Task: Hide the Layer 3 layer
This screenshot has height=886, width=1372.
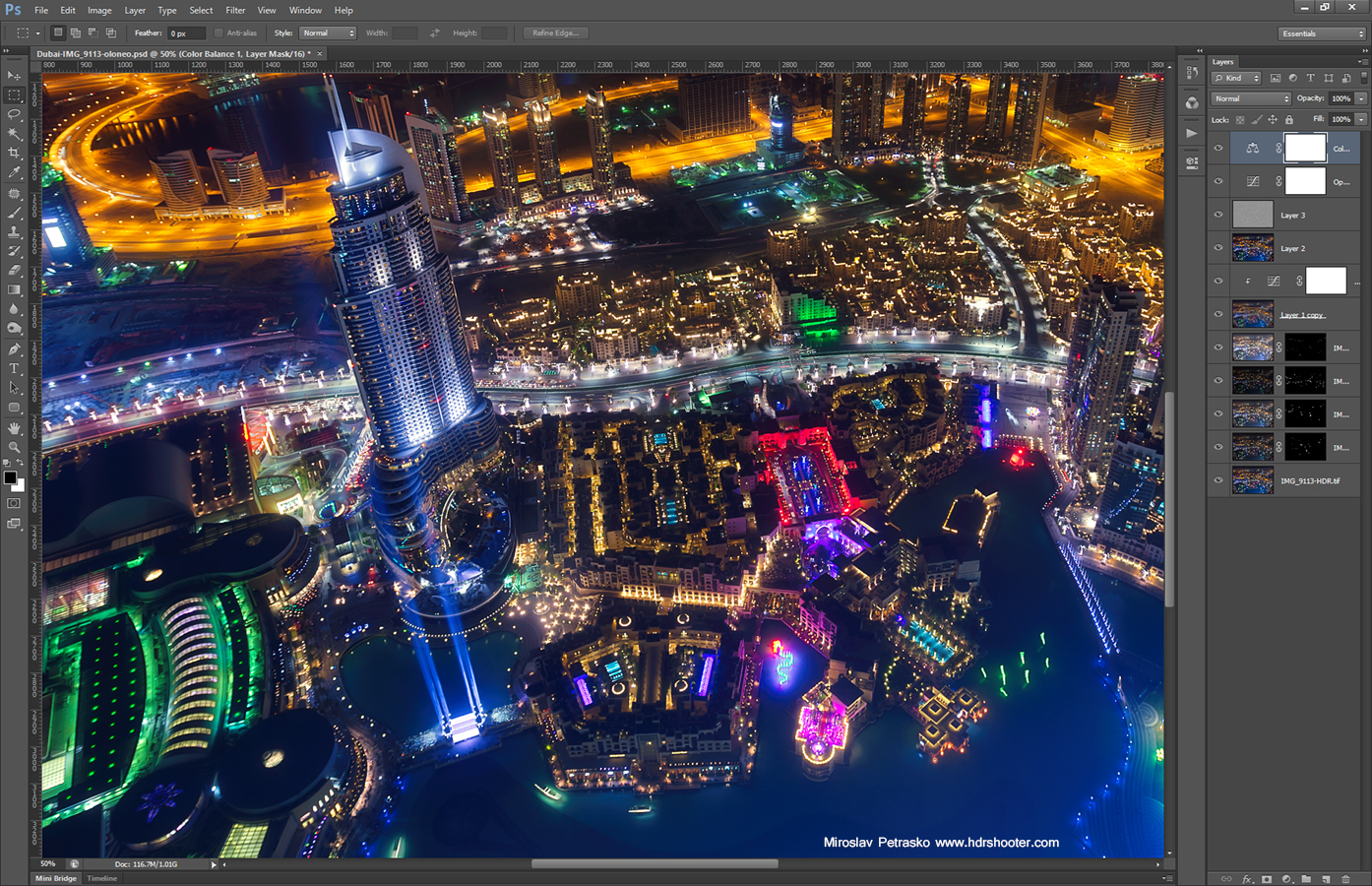Action: [x=1217, y=214]
